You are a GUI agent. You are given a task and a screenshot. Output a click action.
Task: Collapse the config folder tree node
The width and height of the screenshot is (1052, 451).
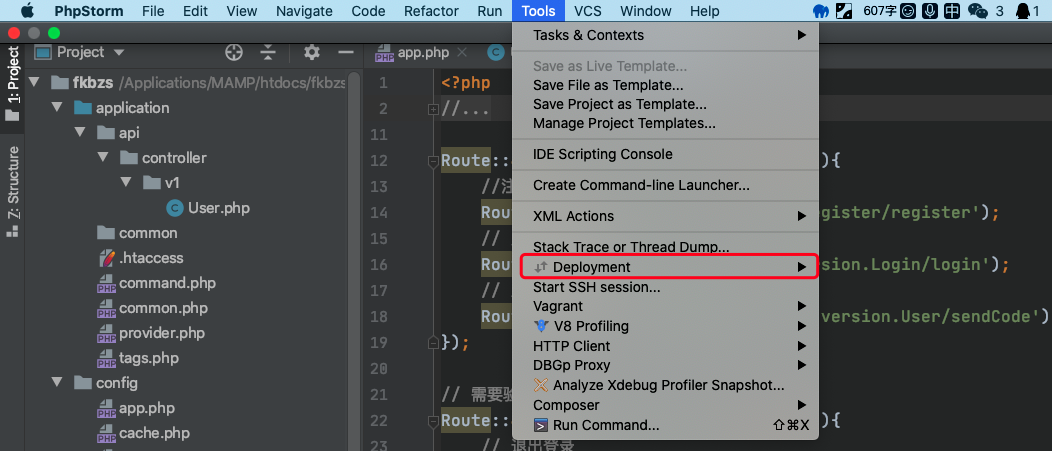[57, 382]
